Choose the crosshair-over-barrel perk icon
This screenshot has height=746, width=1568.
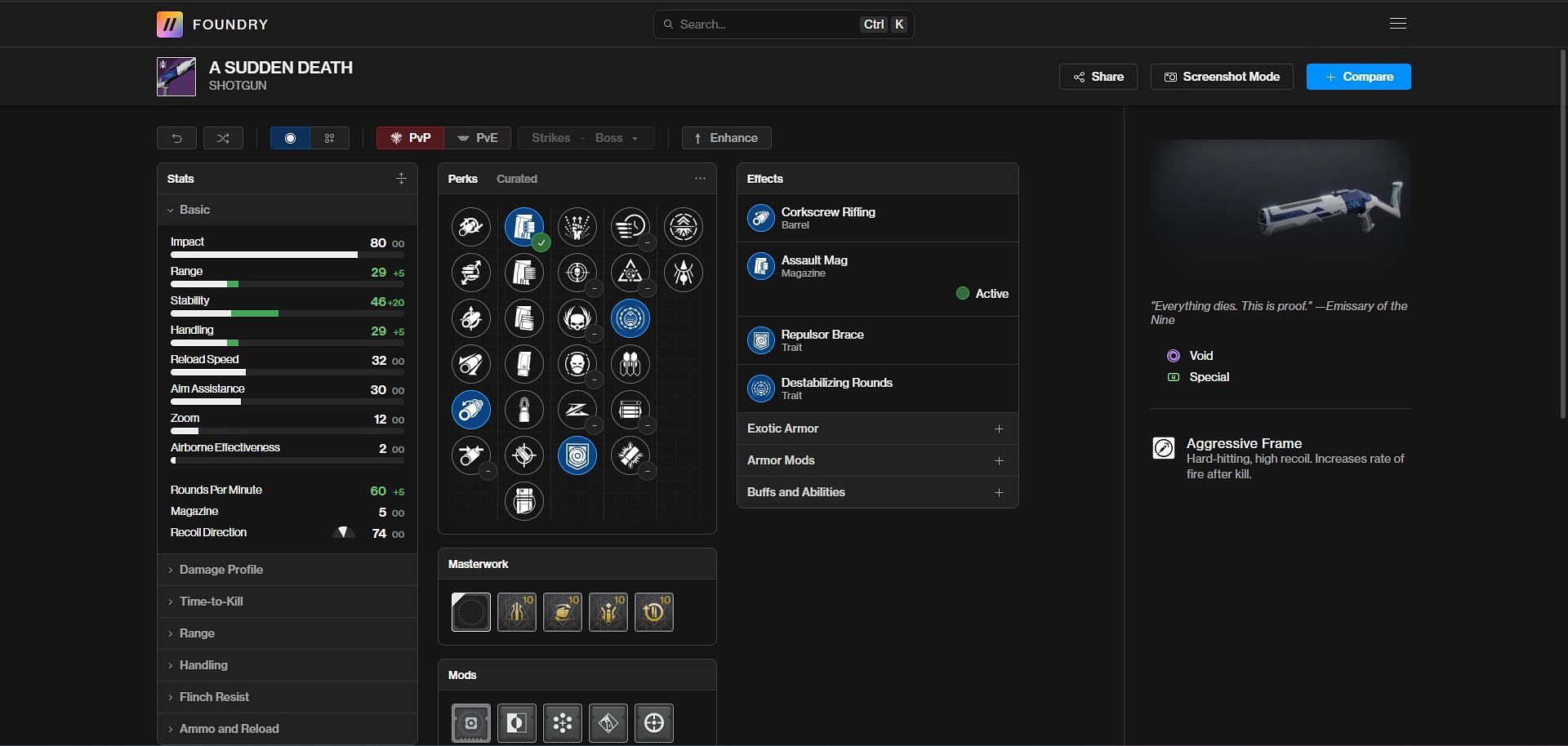coord(524,455)
